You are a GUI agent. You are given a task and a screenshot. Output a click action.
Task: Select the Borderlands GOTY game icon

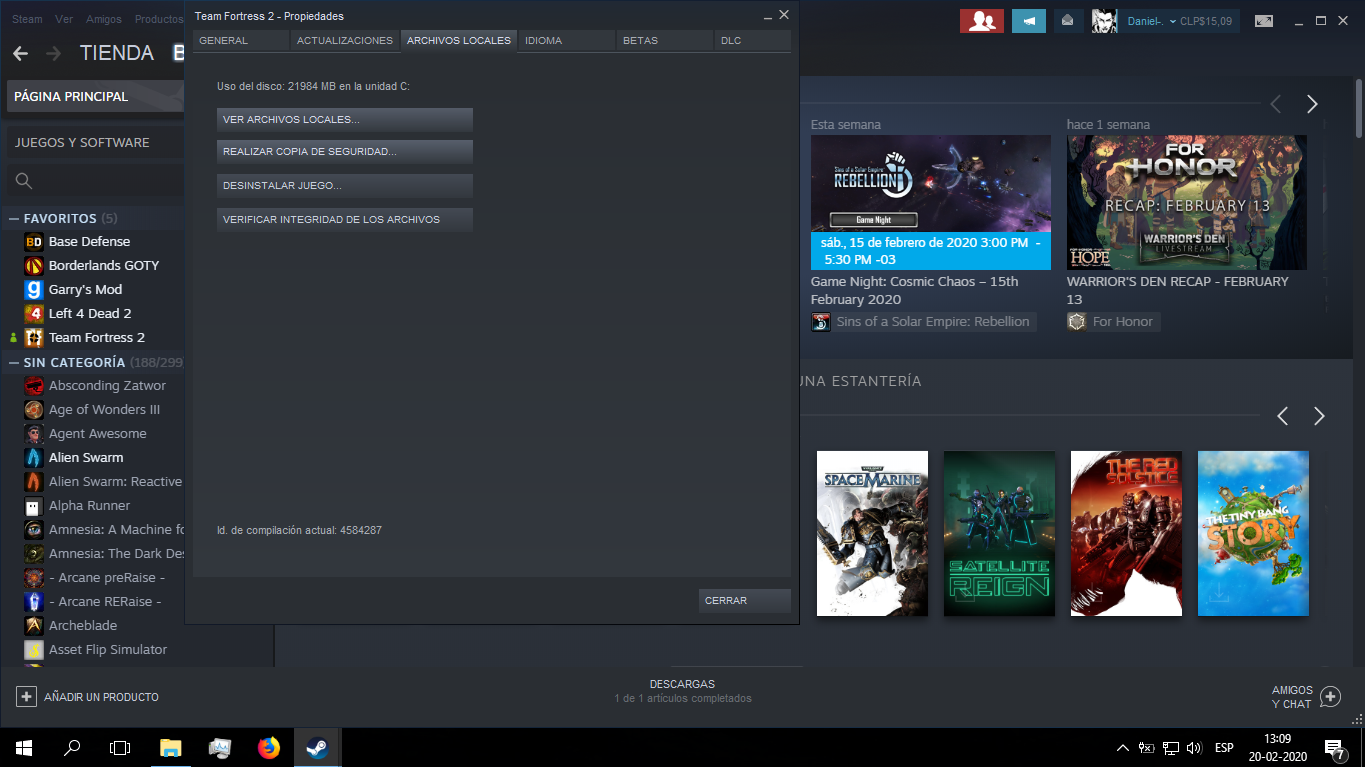(34, 265)
